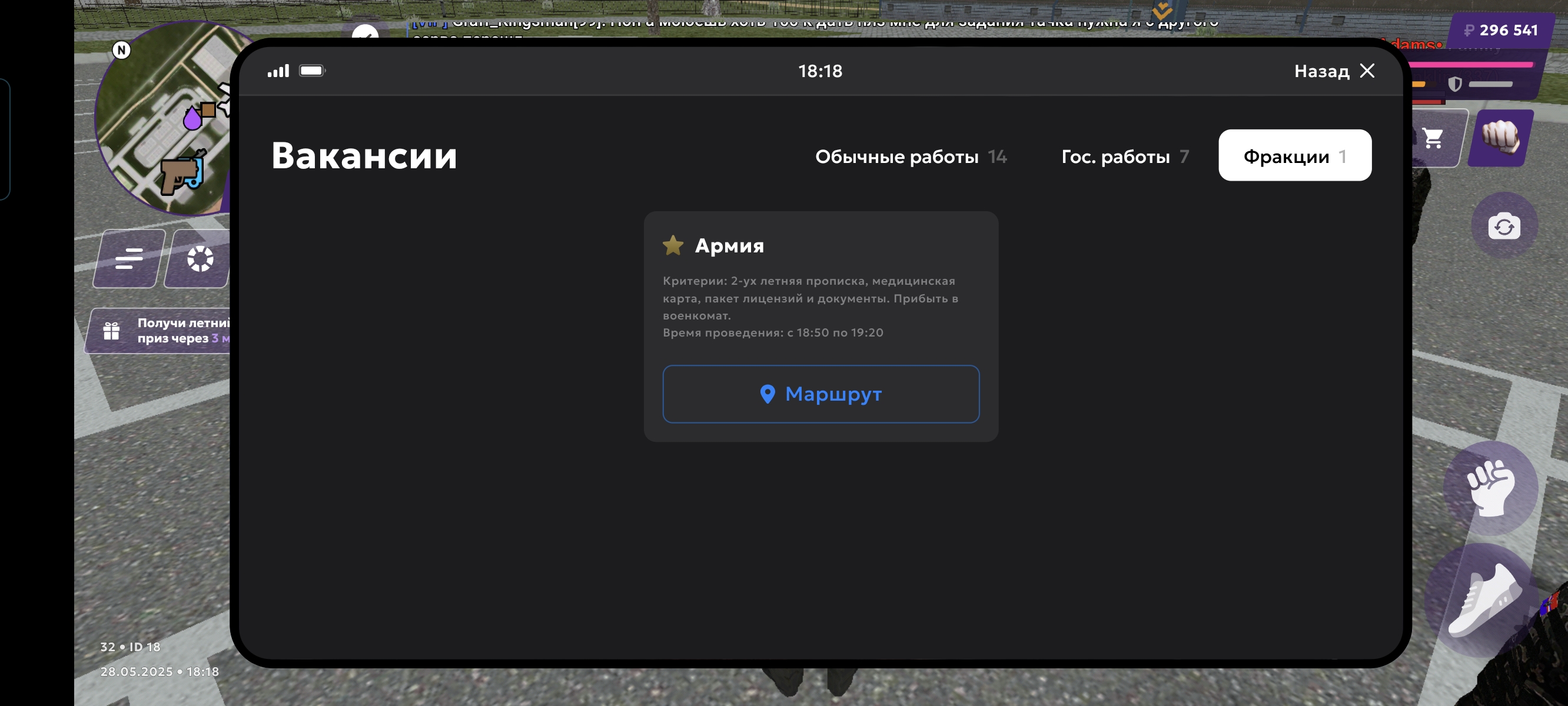Screen dimensions: 1568x706
Task: Tap the purple drop marker on minimap
Action: [x=192, y=119]
